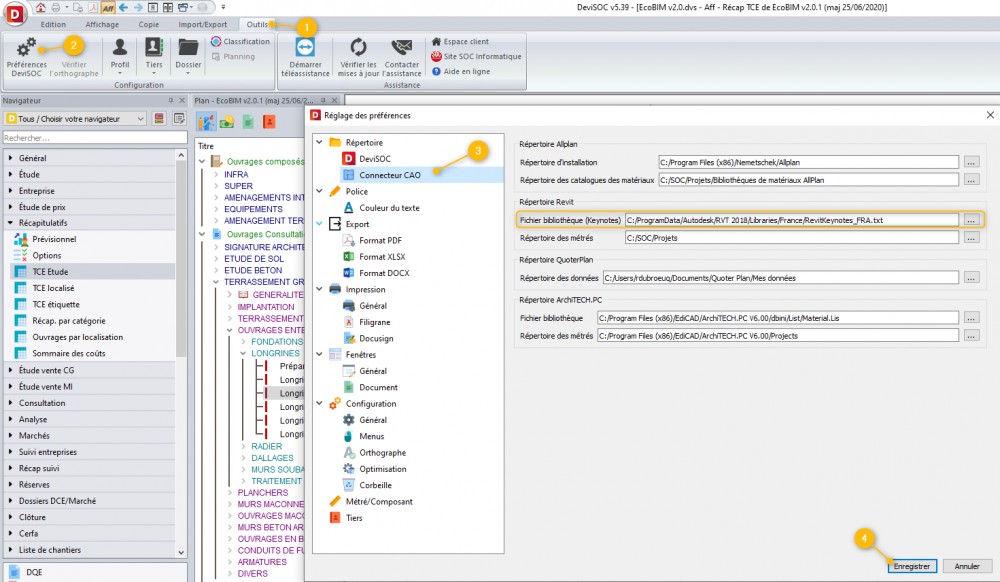Select Métré/Composant preferences item
Screen dimensions: 1000x582
tap(379, 502)
